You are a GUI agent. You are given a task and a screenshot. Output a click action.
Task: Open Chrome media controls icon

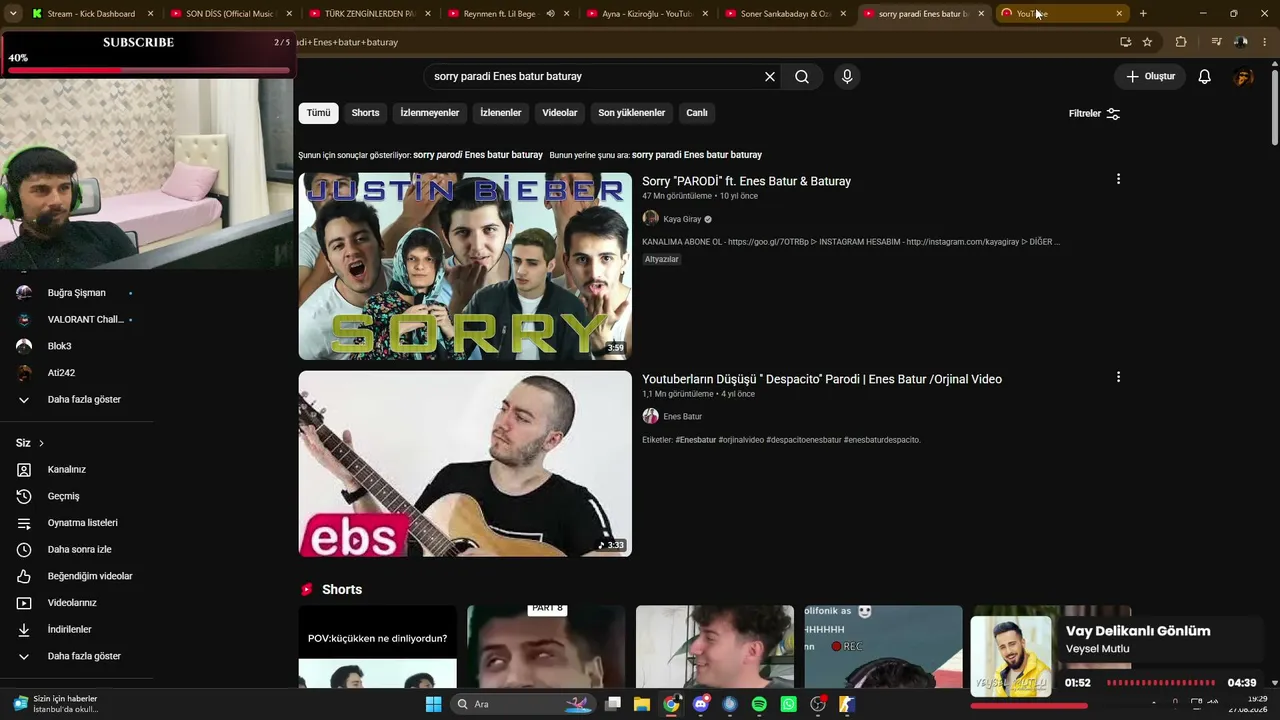[1216, 42]
